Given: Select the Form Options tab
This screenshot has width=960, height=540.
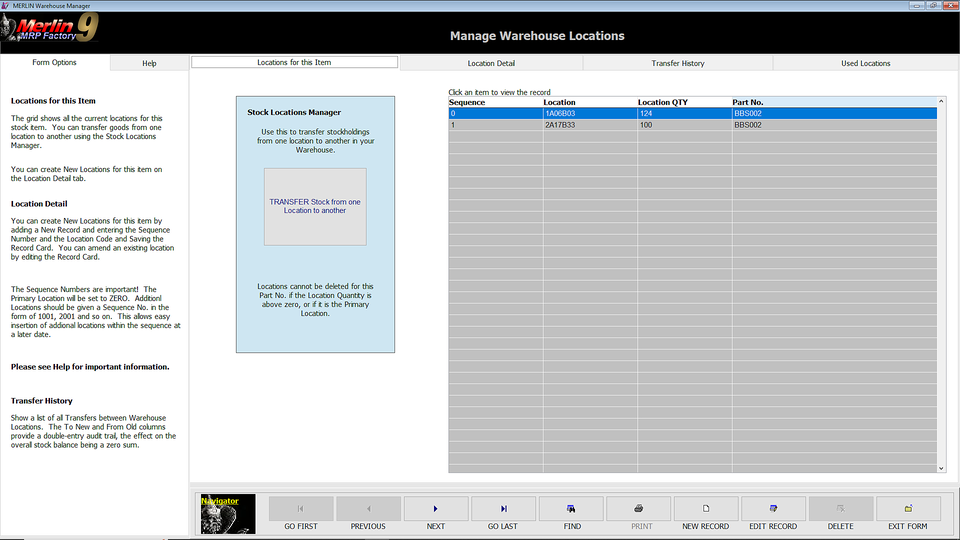Looking at the screenshot, I should tap(54, 62).
